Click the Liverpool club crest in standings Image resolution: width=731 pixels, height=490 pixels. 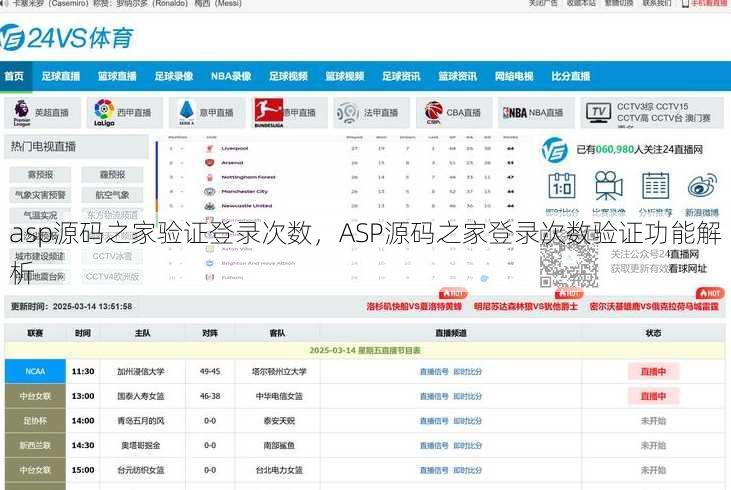coord(209,148)
